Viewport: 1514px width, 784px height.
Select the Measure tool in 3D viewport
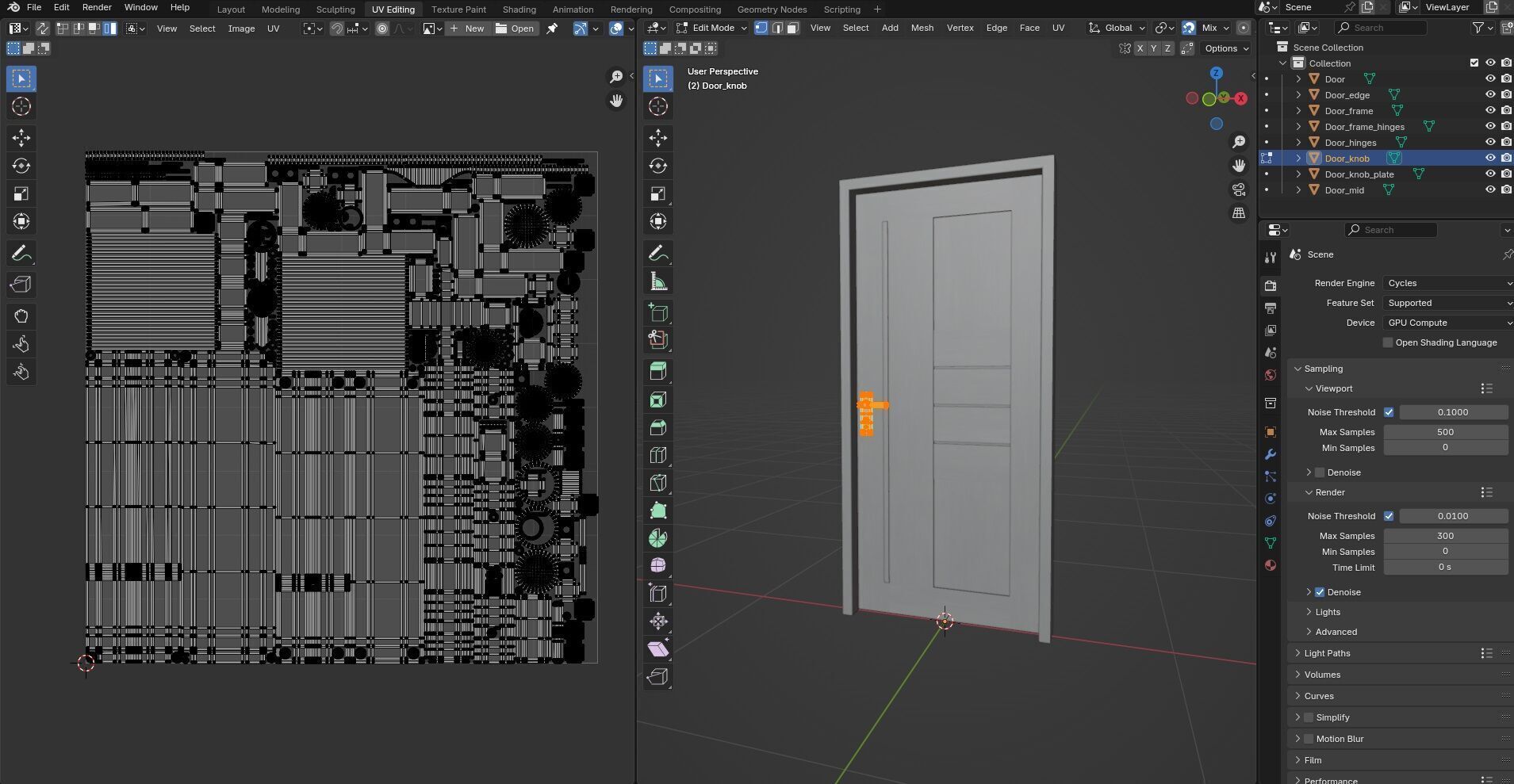pos(658,281)
